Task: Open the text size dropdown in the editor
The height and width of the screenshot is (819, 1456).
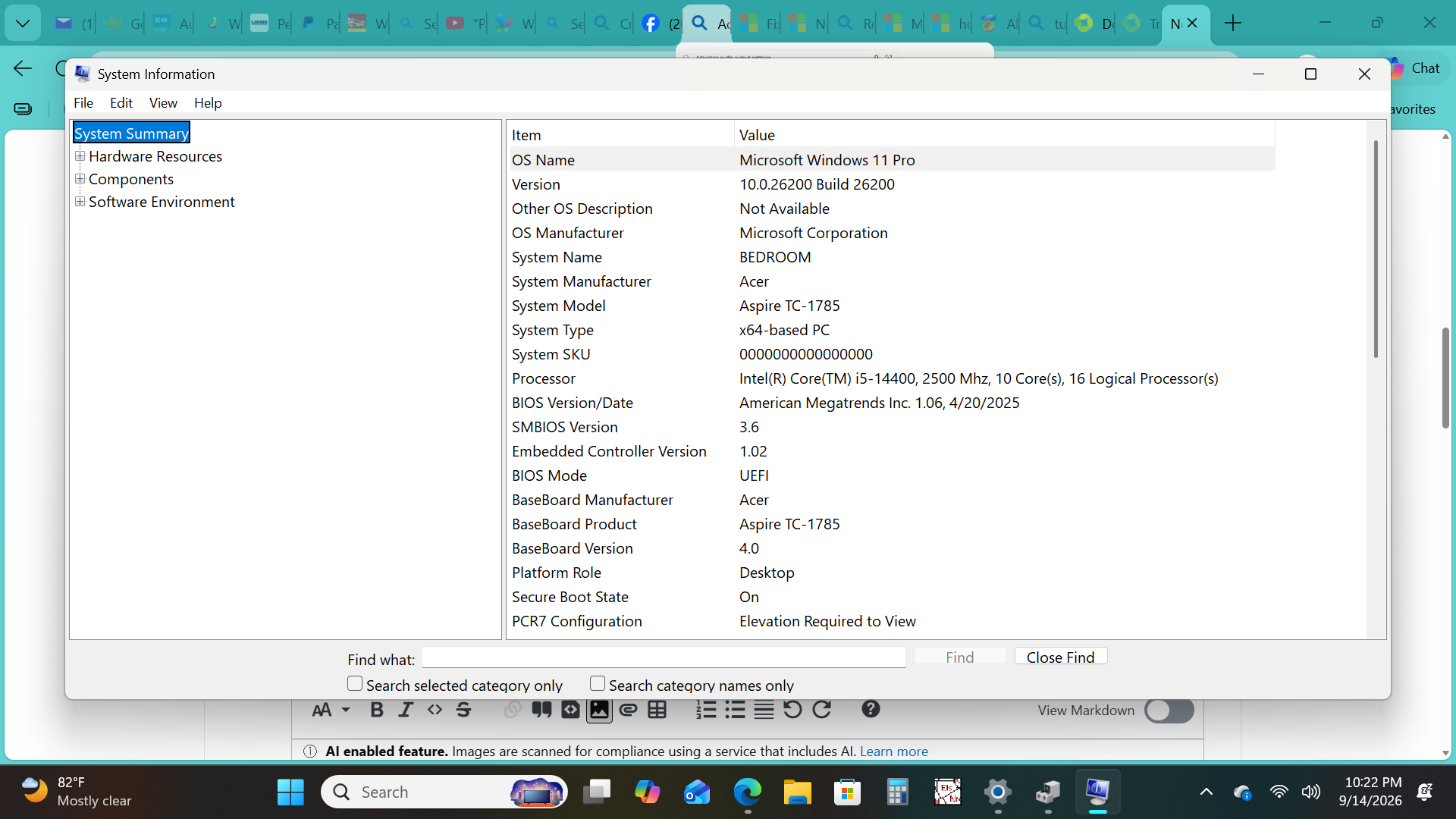Action: (x=331, y=710)
